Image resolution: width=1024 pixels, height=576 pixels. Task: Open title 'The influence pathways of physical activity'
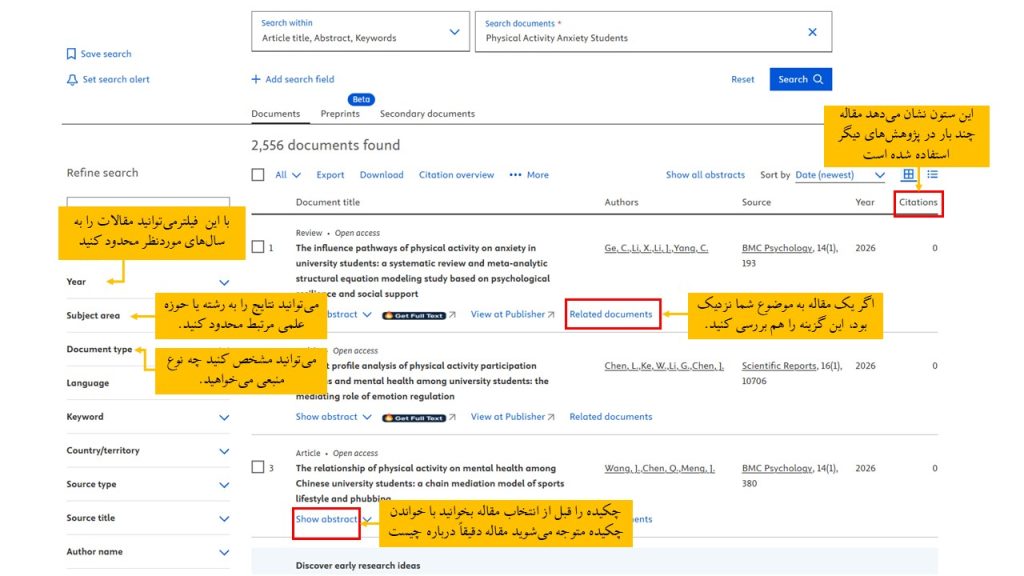coord(423,271)
